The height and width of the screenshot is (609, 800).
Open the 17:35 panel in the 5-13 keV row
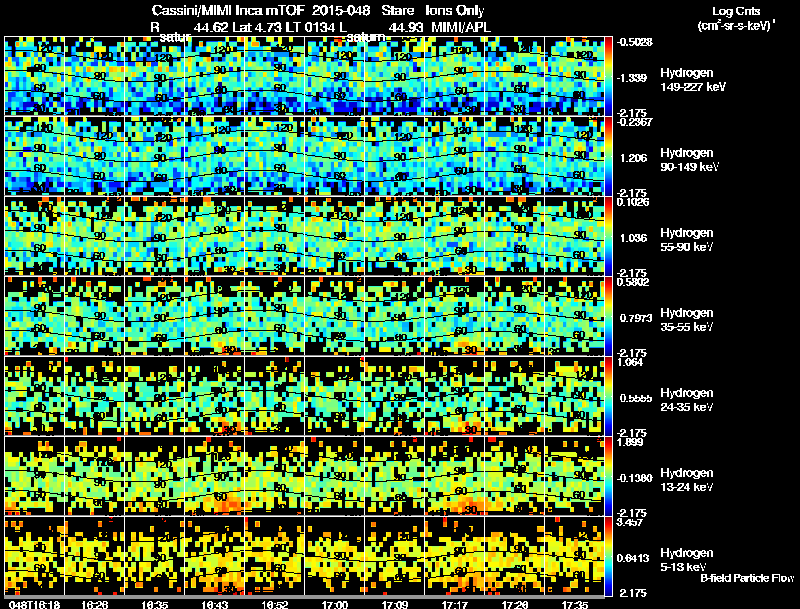point(574,556)
